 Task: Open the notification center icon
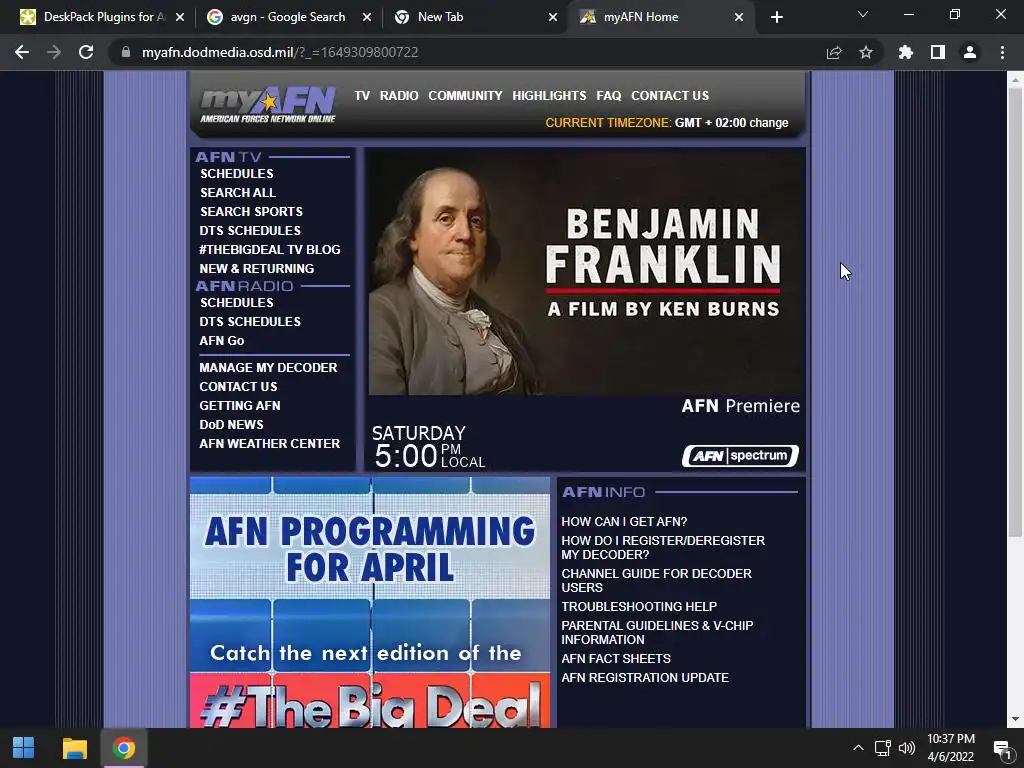(1002, 748)
